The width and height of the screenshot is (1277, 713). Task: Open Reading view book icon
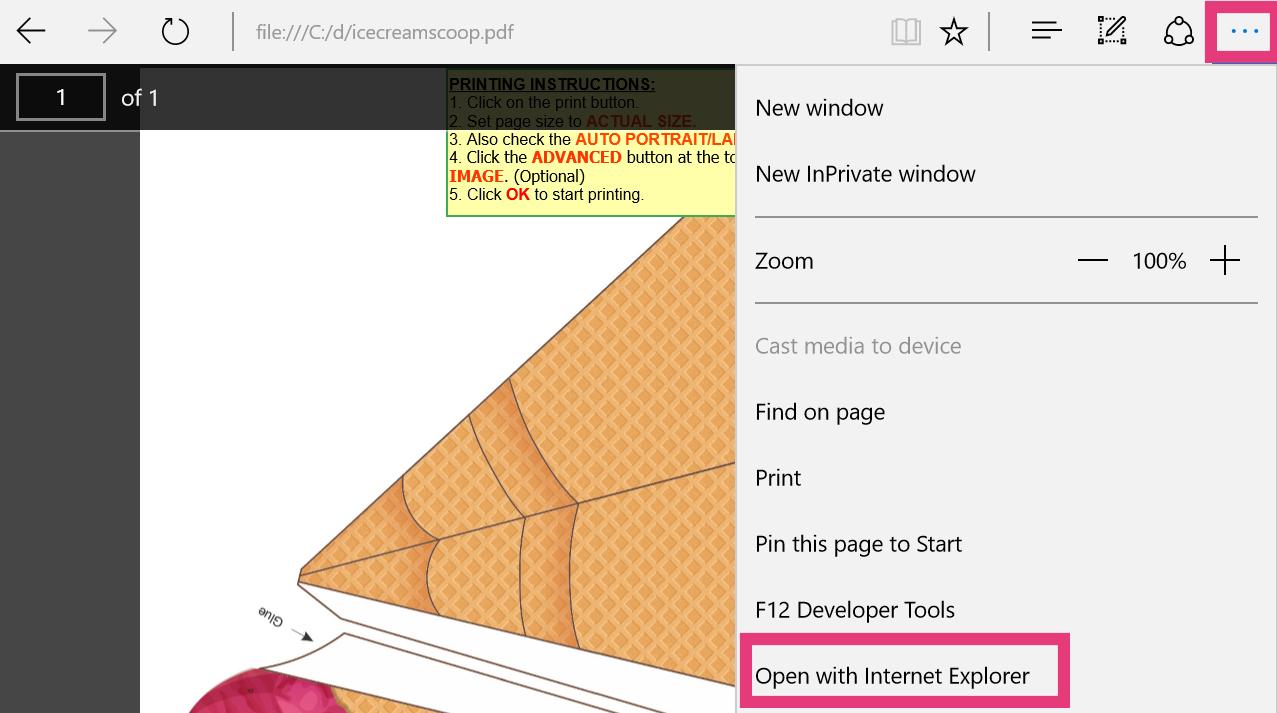tap(906, 32)
